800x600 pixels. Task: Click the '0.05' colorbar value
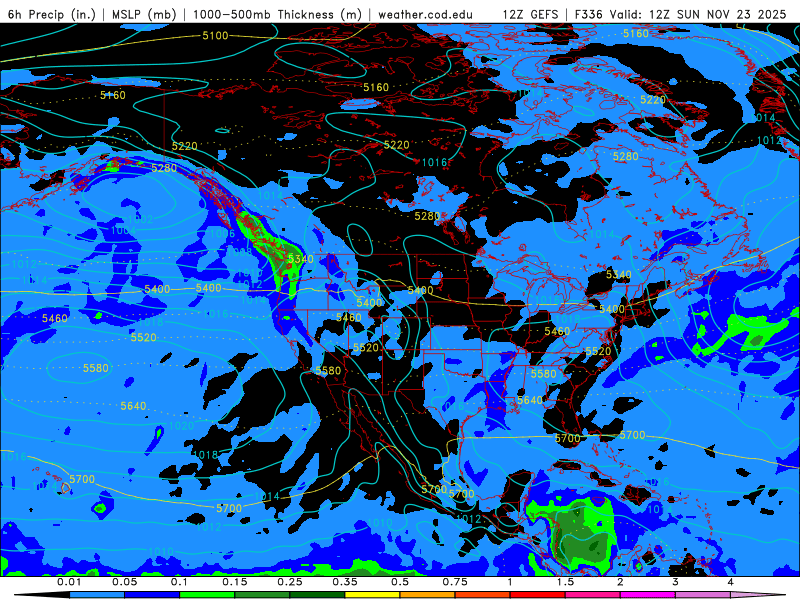pyautogui.click(x=124, y=582)
